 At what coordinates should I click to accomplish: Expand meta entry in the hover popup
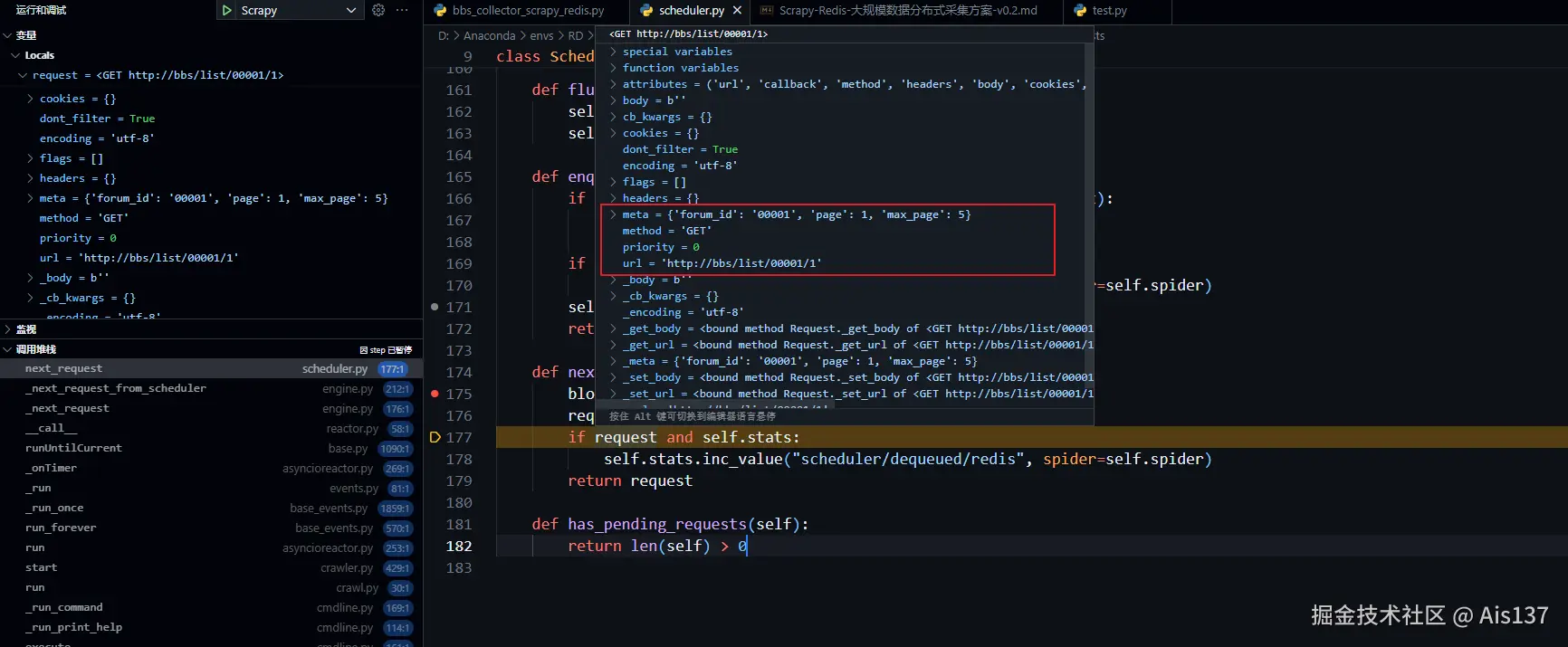pyautogui.click(x=613, y=214)
